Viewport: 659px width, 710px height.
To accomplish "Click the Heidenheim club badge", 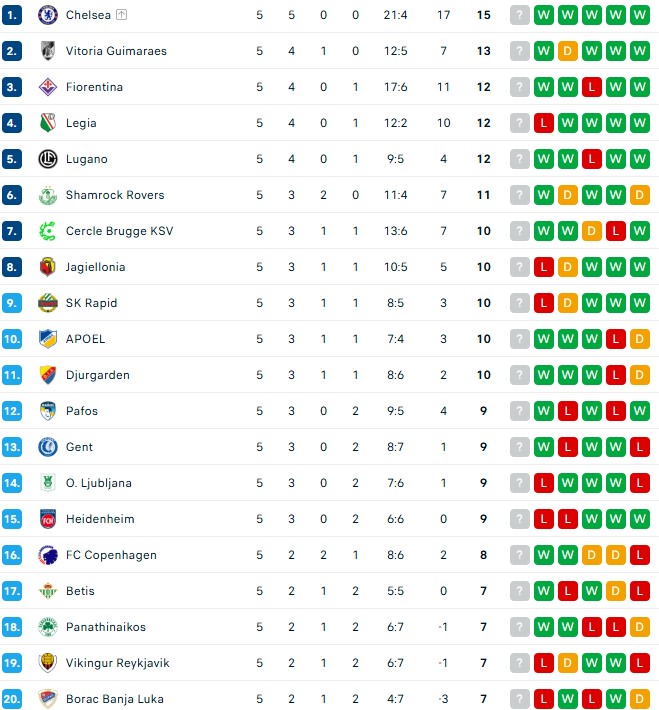I will pos(48,519).
